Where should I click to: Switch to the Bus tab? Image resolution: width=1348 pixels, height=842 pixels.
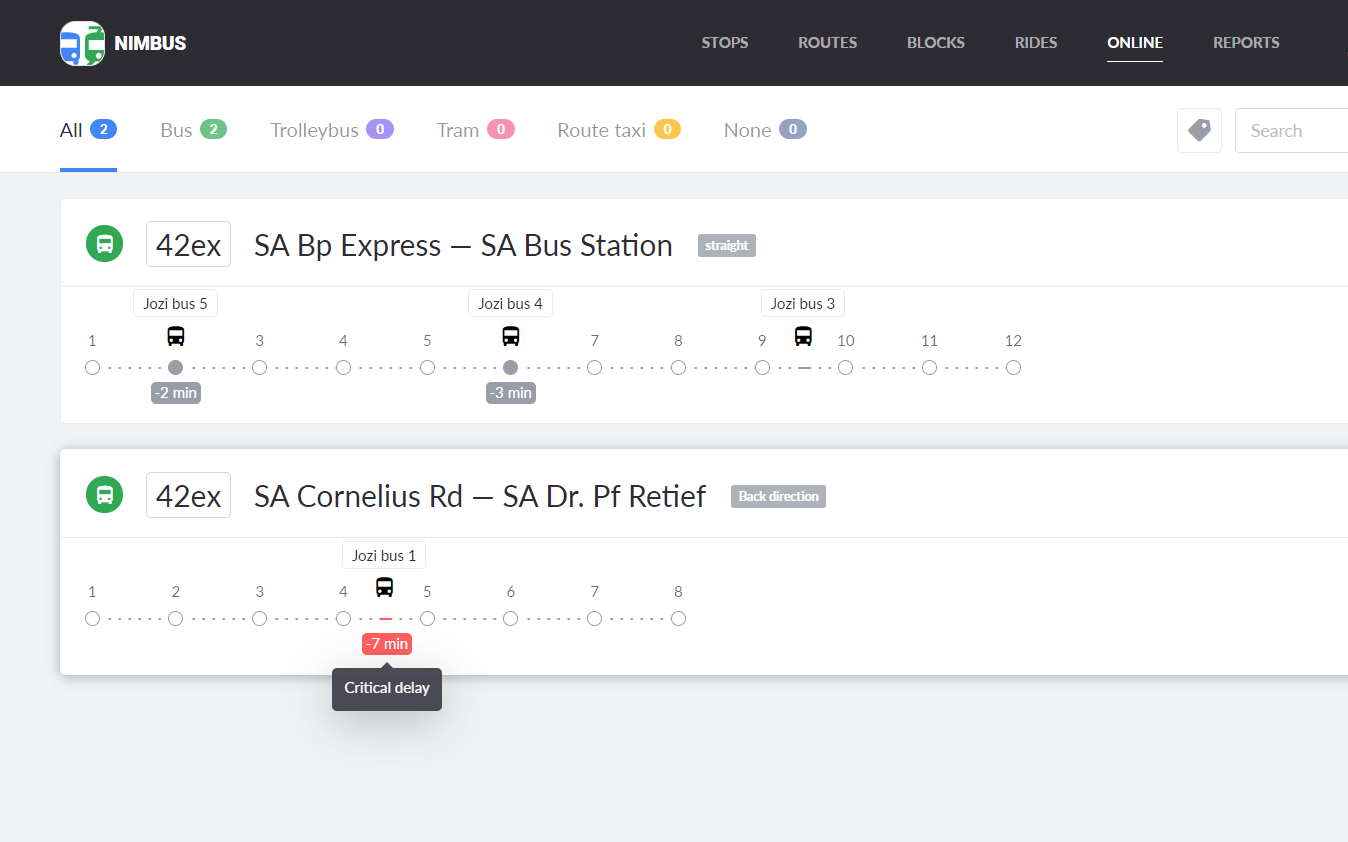(193, 130)
